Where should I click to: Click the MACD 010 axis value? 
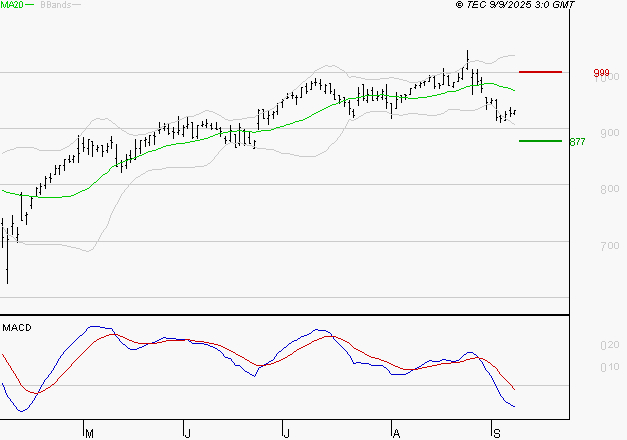click(610, 367)
